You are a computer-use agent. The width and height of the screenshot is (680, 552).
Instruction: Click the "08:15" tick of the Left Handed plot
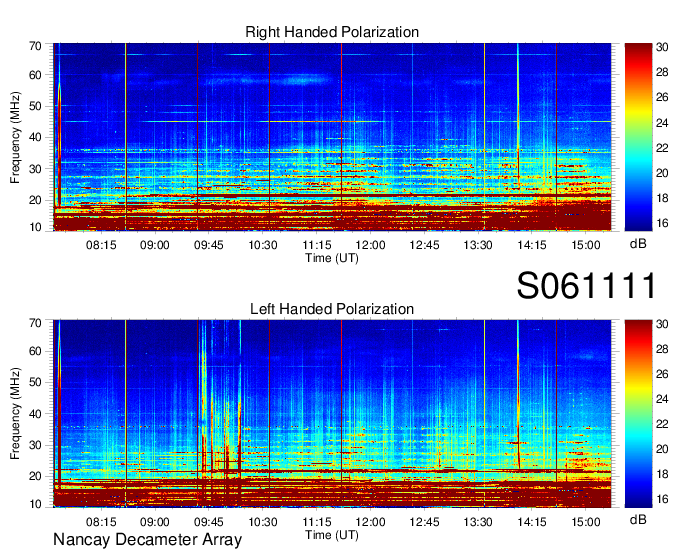(101, 522)
